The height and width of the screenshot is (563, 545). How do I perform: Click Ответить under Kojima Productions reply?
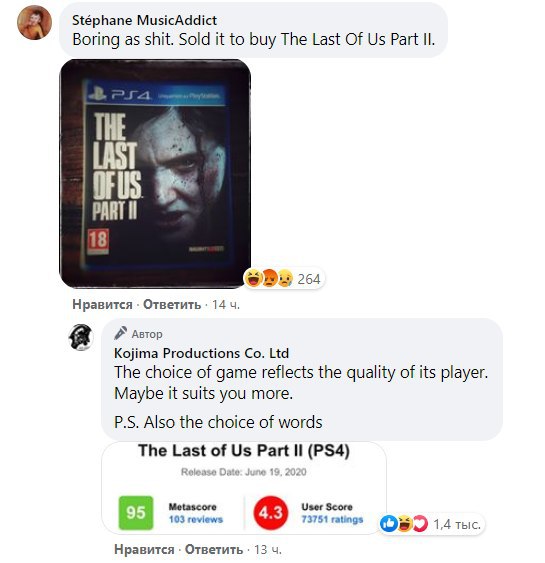(x=214, y=549)
